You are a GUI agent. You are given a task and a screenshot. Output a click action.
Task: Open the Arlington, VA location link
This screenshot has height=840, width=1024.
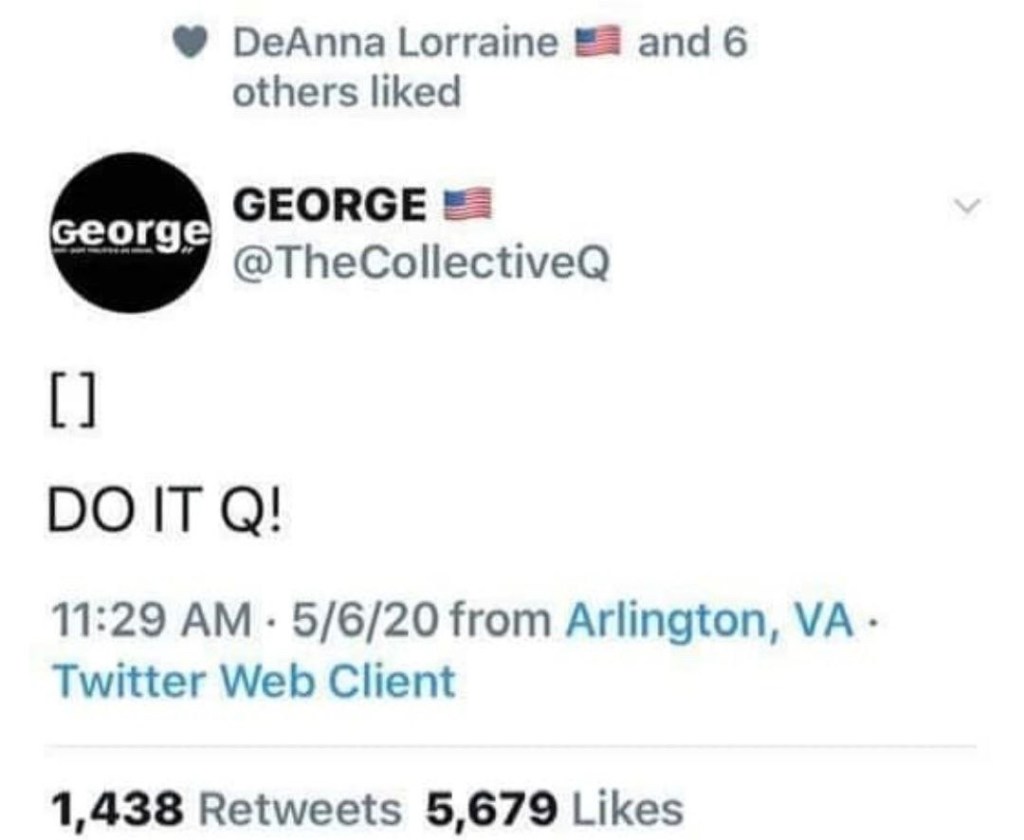pyautogui.click(x=709, y=621)
